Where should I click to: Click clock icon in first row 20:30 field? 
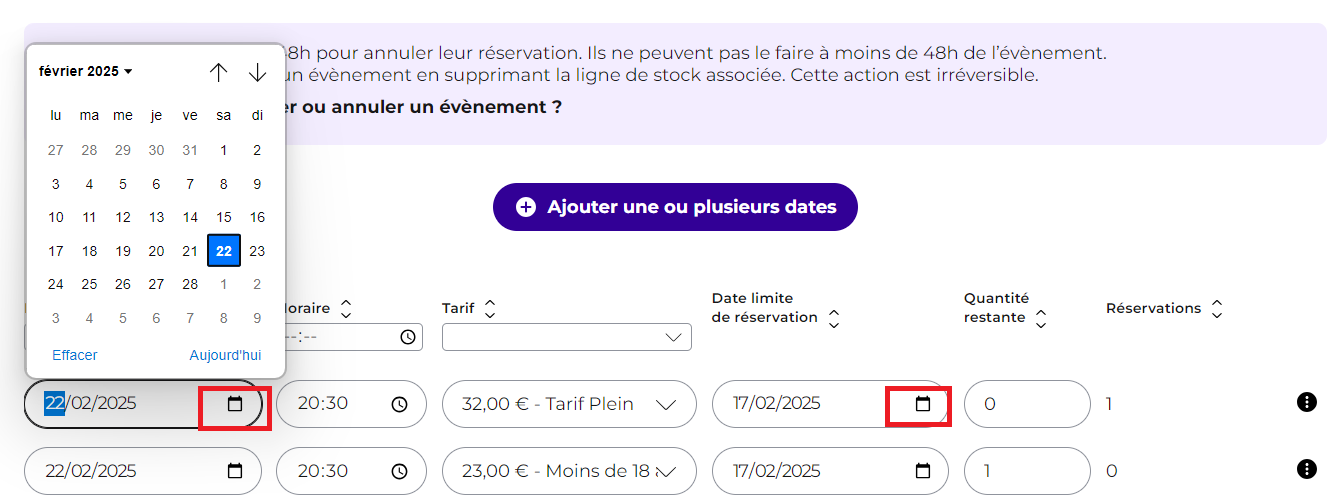tap(400, 404)
